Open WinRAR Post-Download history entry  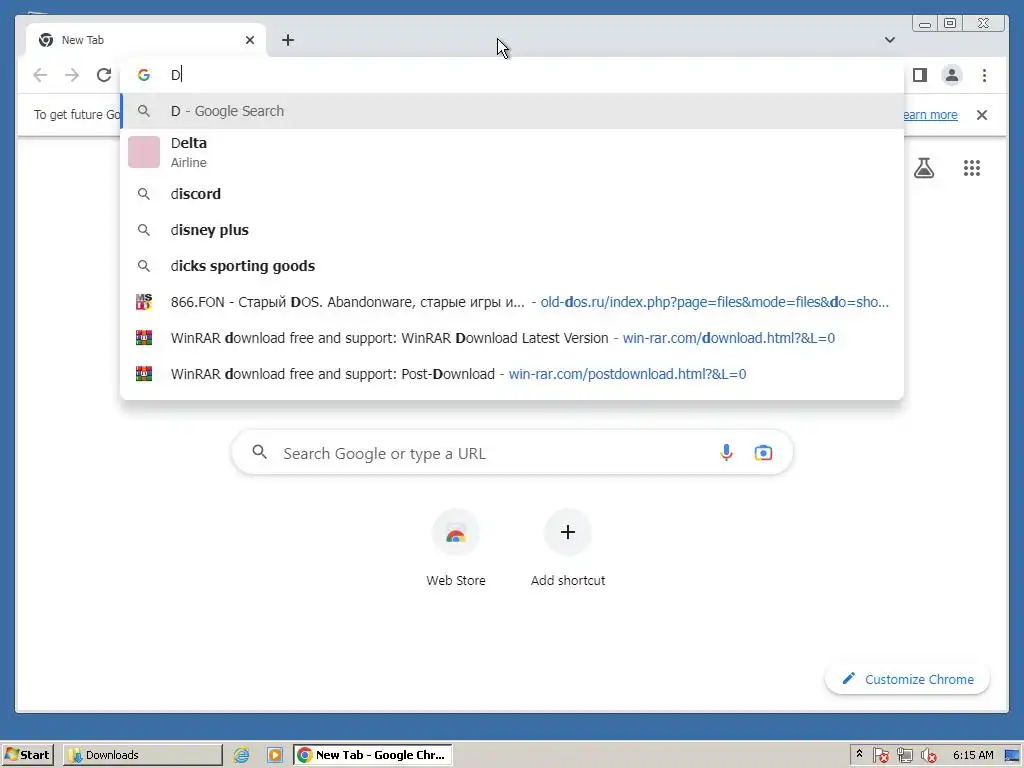pyautogui.click(x=512, y=374)
